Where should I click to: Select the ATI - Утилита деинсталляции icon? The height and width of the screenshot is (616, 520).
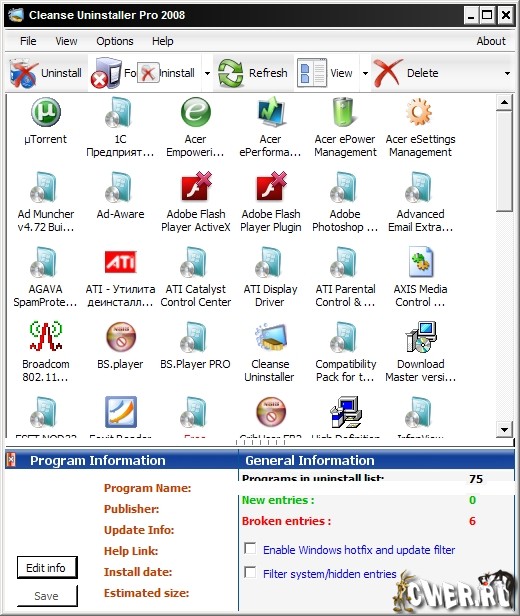tap(120, 262)
